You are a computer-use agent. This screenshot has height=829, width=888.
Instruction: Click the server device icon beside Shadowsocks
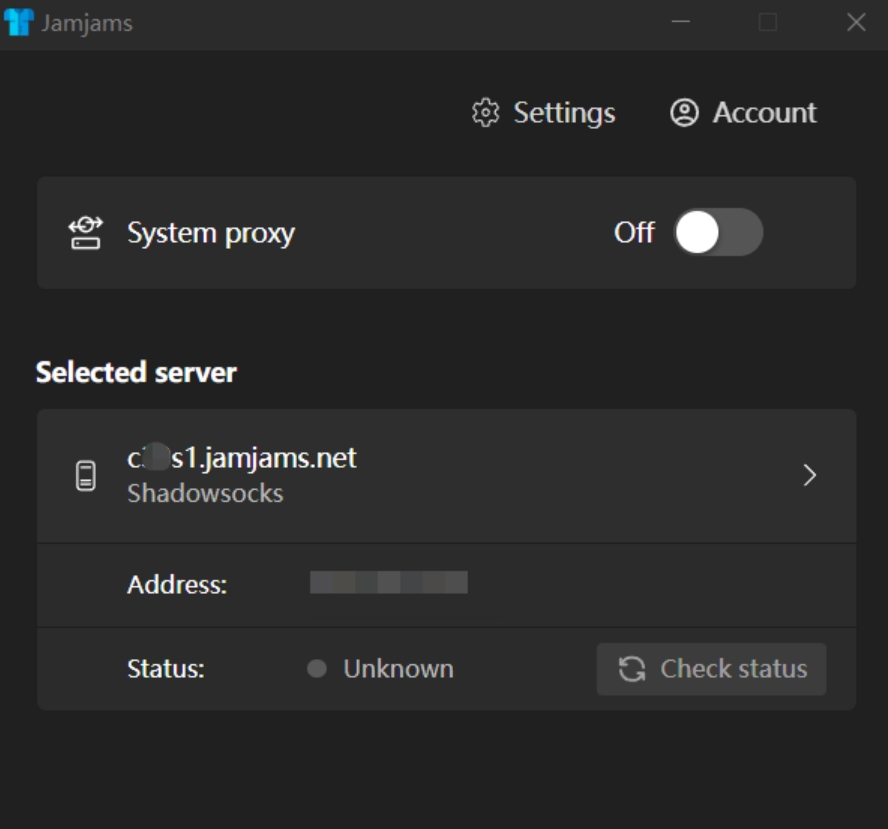tap(86, 476)
